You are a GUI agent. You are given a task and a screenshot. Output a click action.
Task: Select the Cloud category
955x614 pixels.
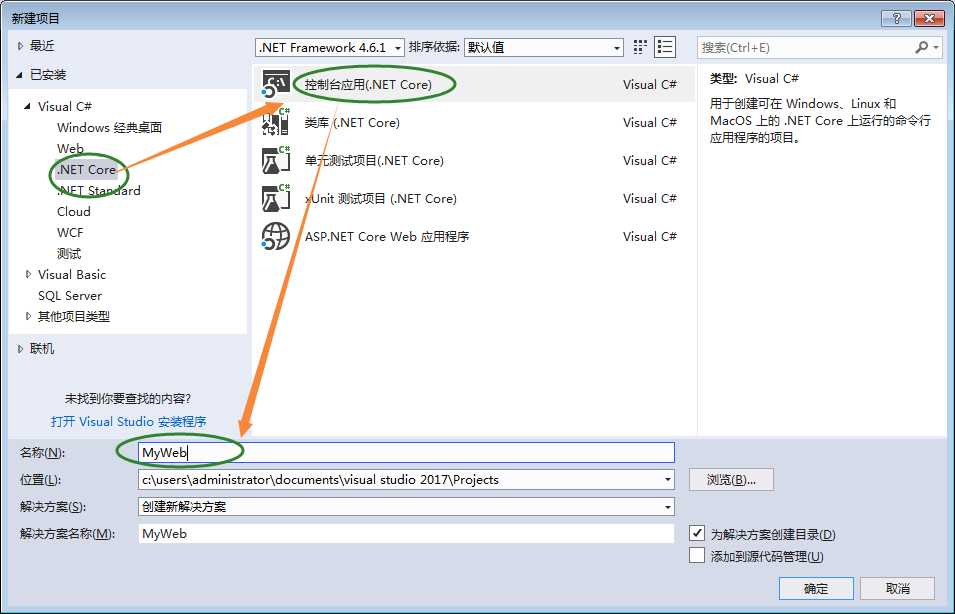coord(74,211)
